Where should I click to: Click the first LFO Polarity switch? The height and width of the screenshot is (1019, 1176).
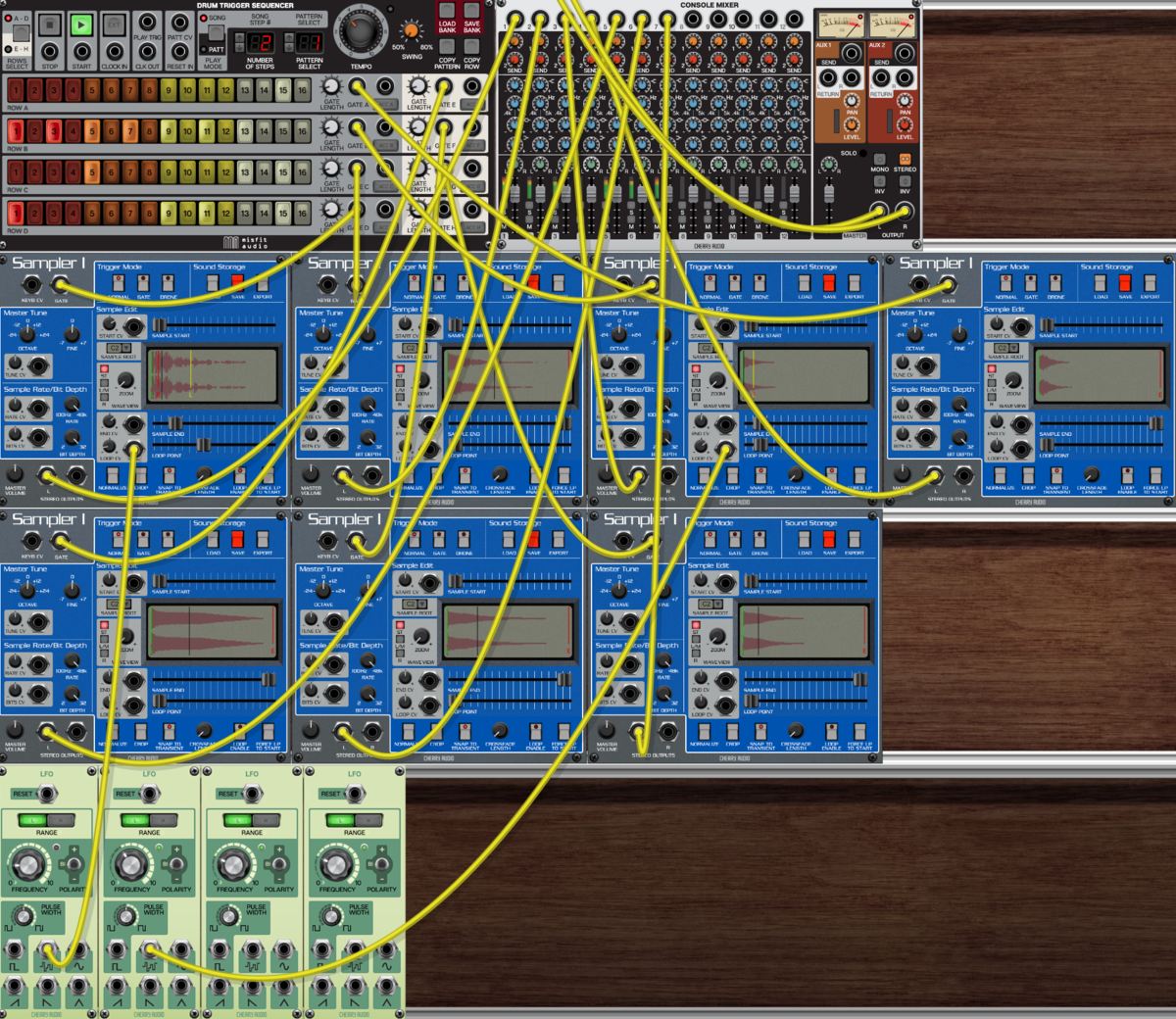pos(73,866)
